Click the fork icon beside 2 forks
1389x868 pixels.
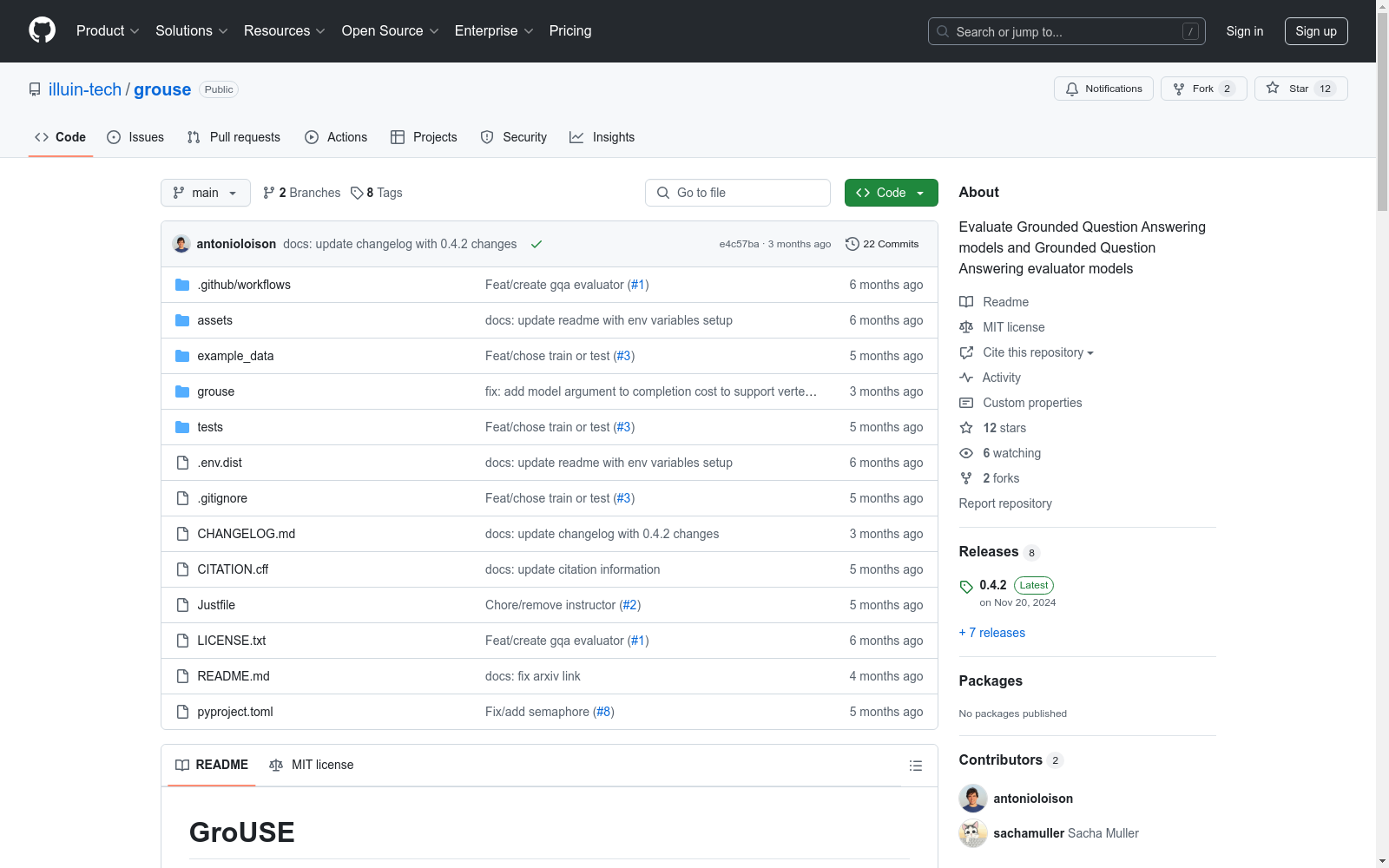(x=966, y=478)
